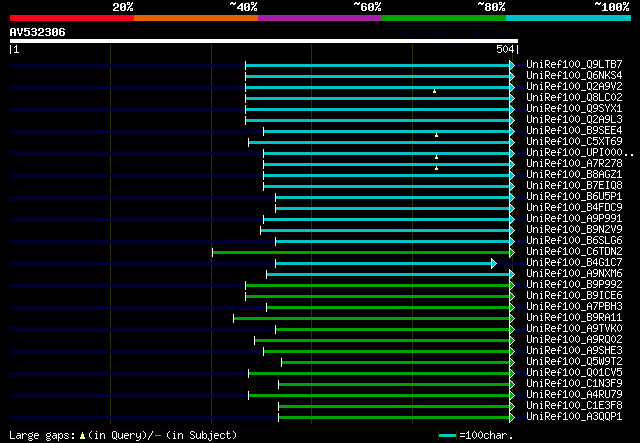Select the cyan alignment bar for UniRef100_B4G1C7
This screenshot has width=640, height=443.
click(384, 263)
